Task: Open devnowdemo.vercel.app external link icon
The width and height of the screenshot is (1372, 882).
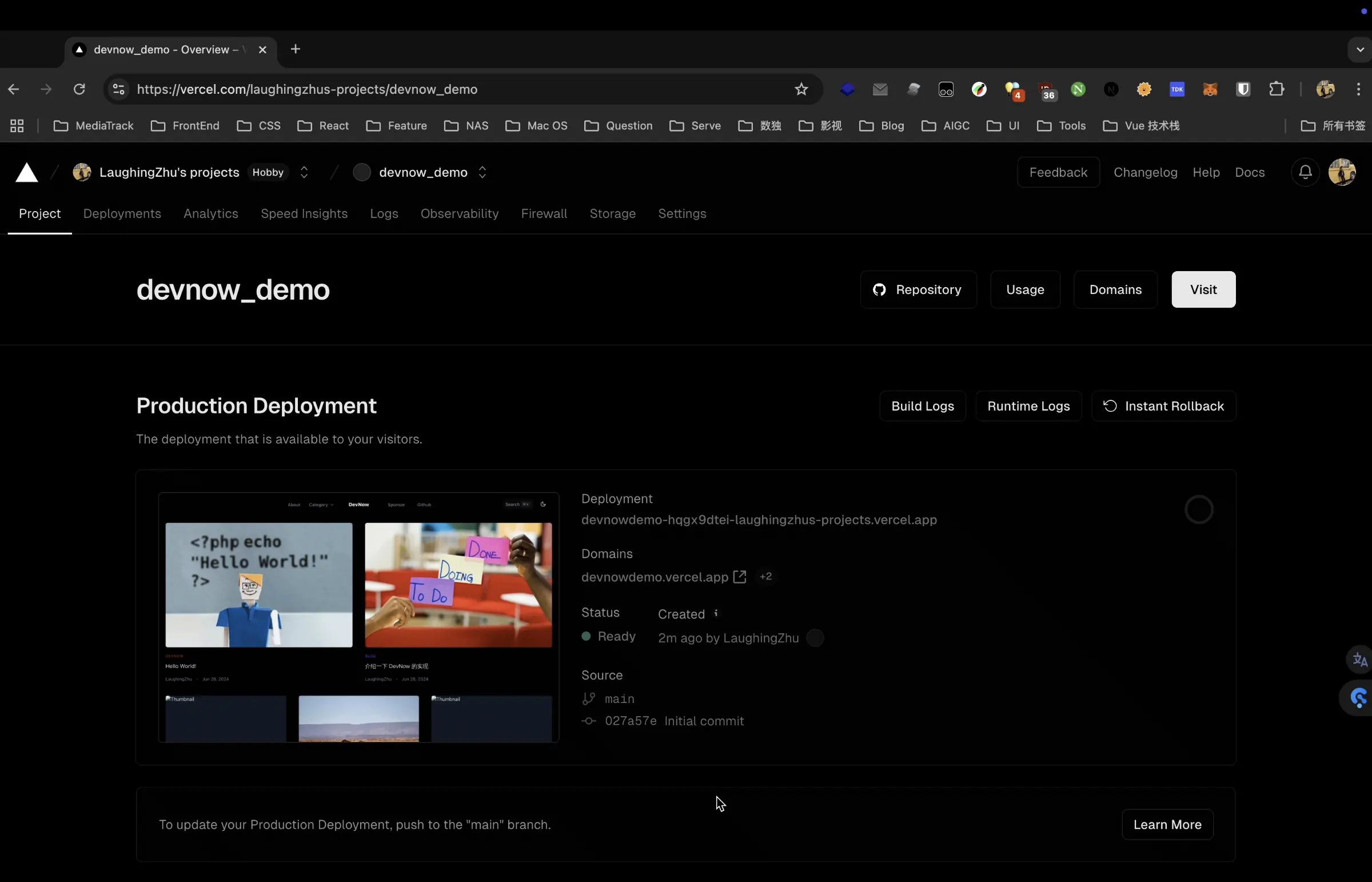Action: [740, 577]
